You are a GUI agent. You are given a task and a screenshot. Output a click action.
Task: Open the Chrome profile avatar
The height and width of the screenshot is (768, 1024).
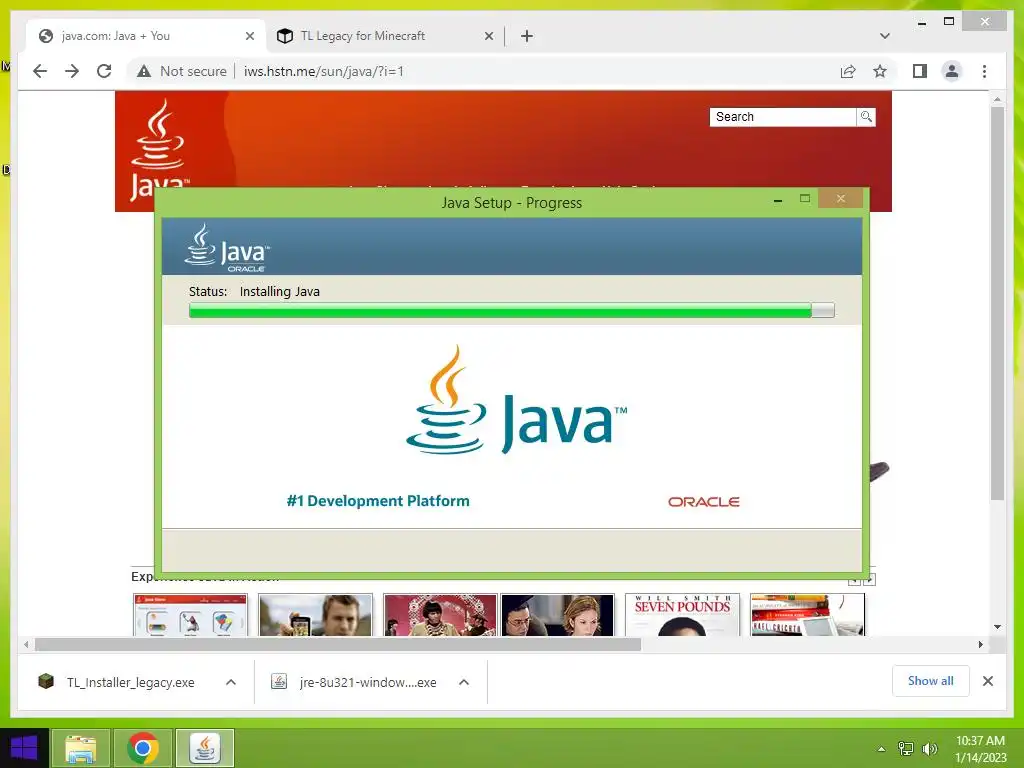point(952,71)
